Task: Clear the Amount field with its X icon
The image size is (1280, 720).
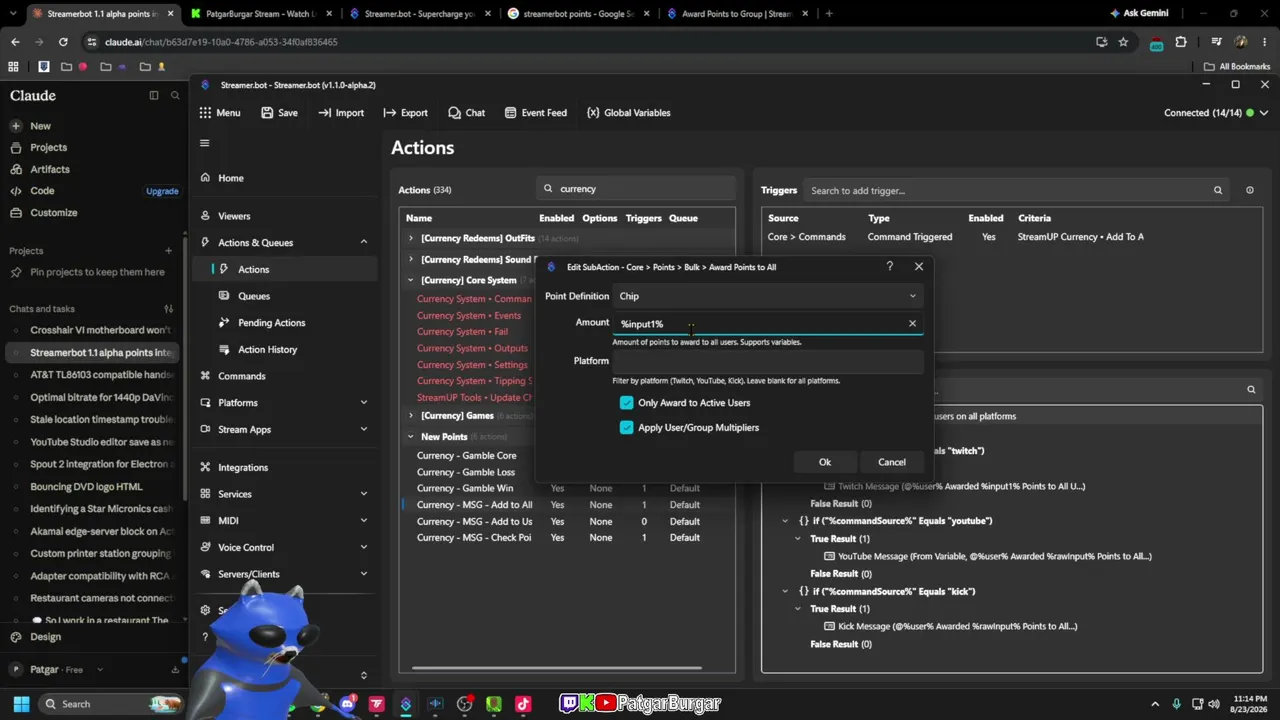Action: 912,324
